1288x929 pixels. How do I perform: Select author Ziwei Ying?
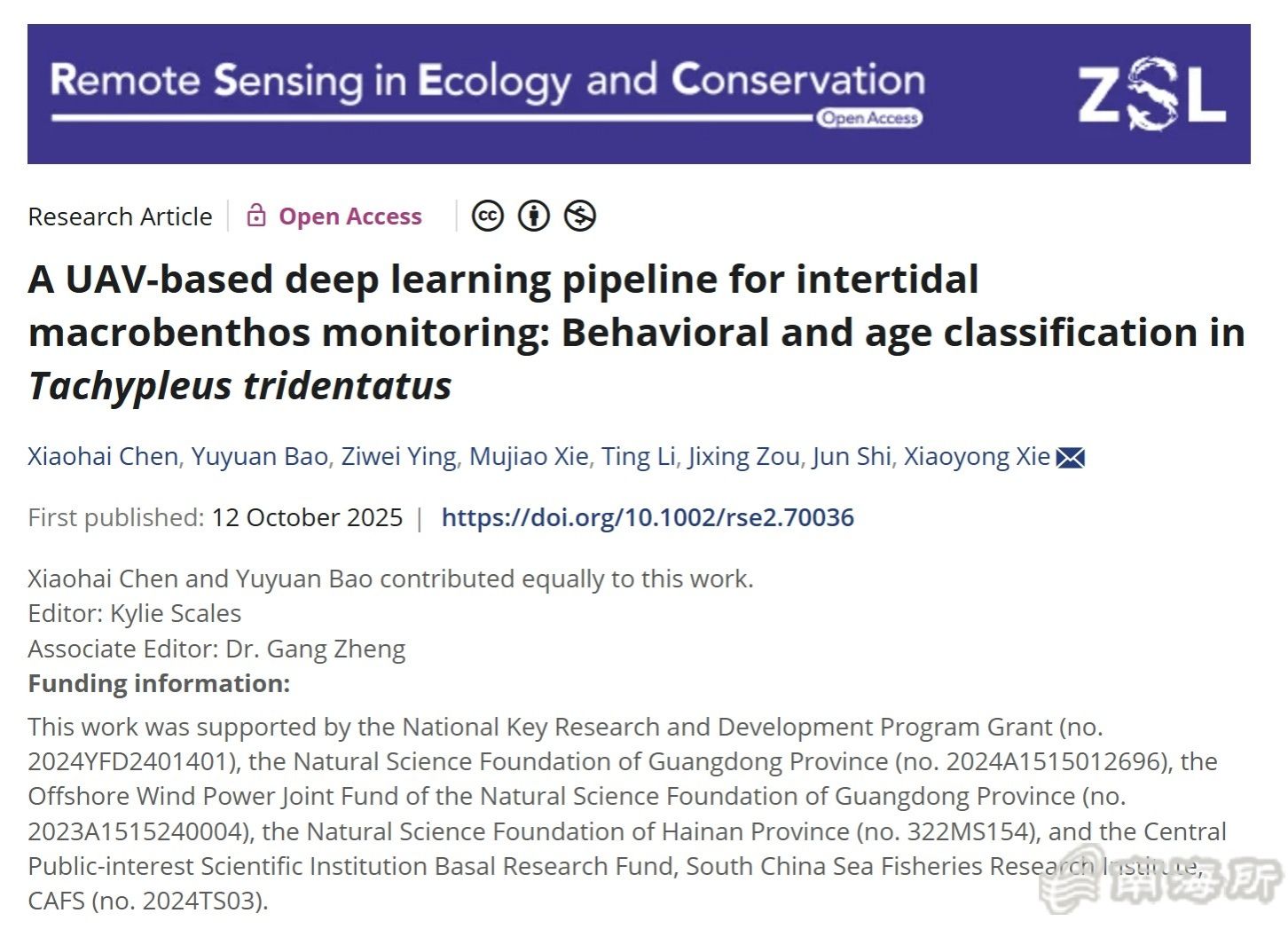(398, 456)
